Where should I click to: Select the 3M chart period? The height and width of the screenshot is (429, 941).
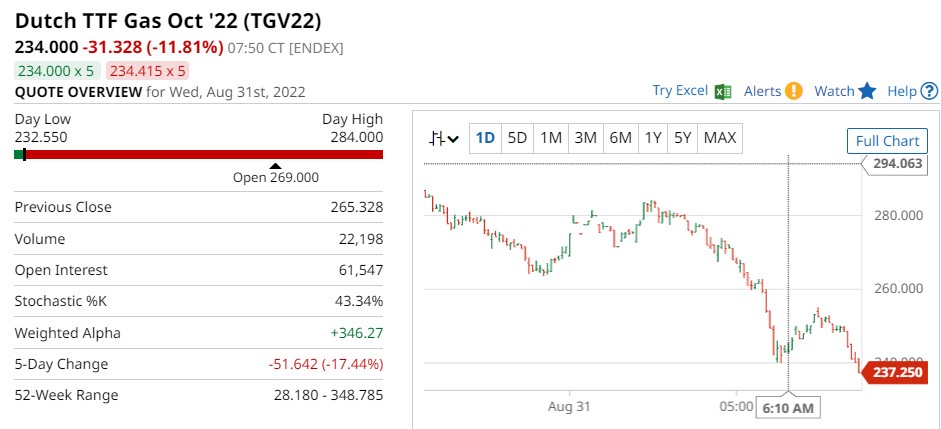585,138
